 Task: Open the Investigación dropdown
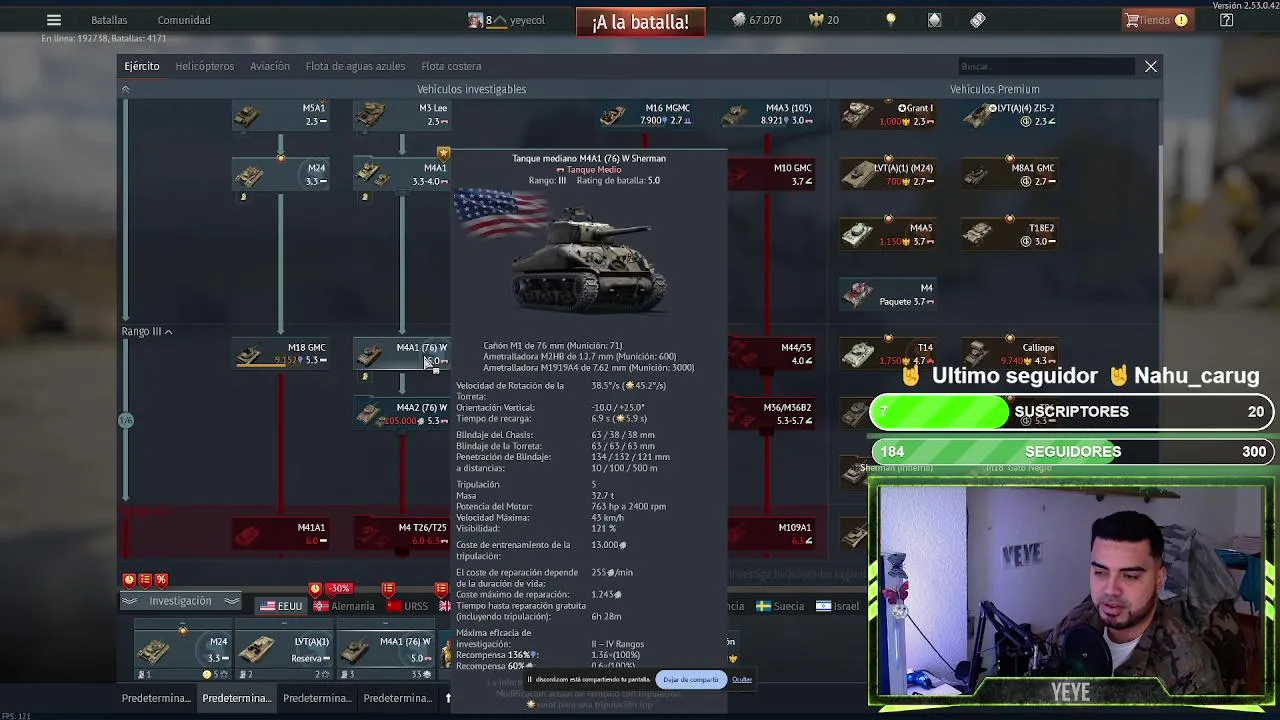[x=181, y=601]
